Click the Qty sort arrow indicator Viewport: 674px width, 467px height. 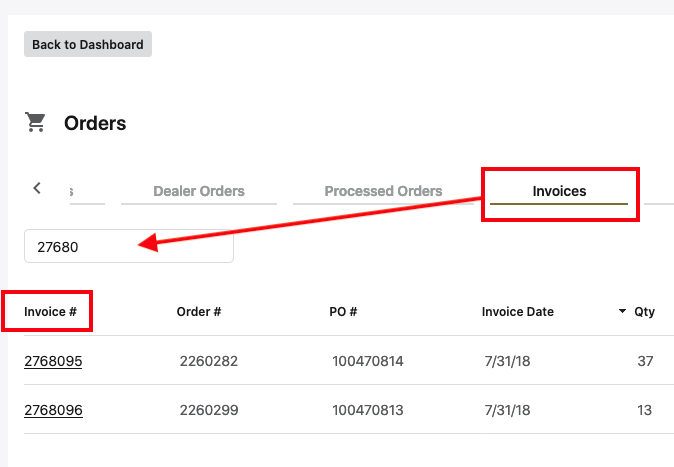pos(623,312)
